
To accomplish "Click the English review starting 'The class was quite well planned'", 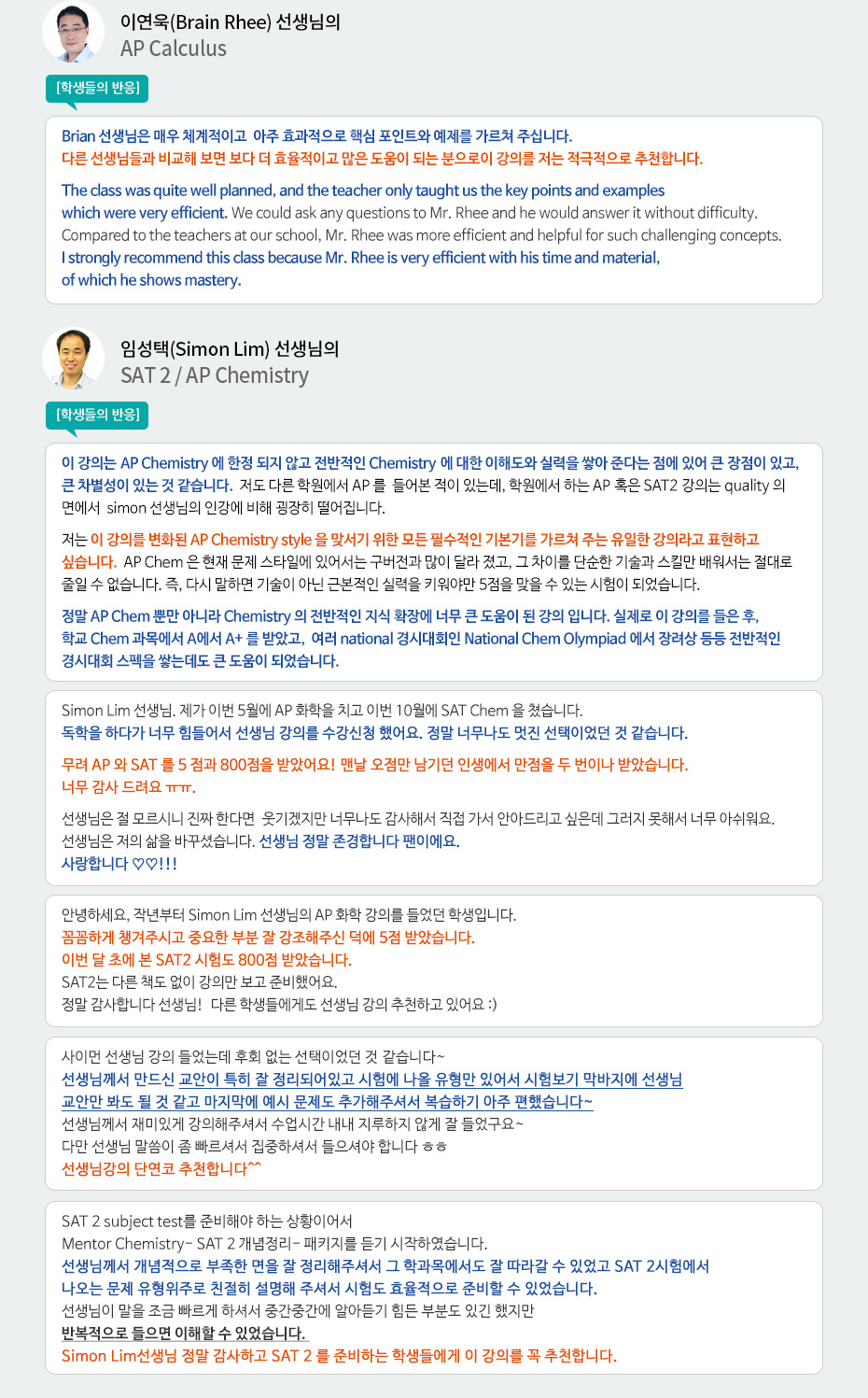I will [363, 191].
